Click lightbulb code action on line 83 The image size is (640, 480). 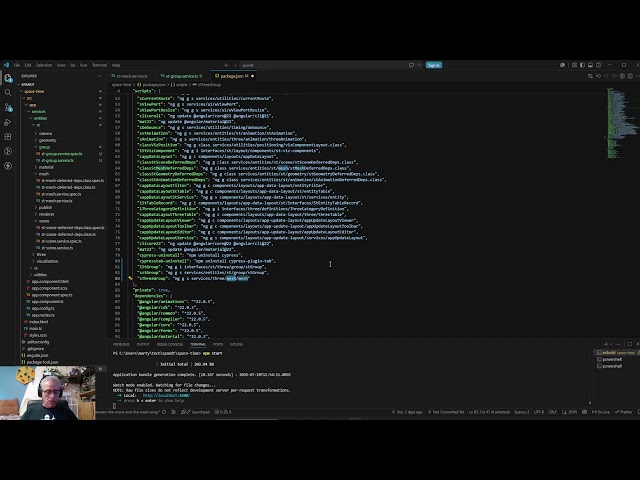point(130,278)
